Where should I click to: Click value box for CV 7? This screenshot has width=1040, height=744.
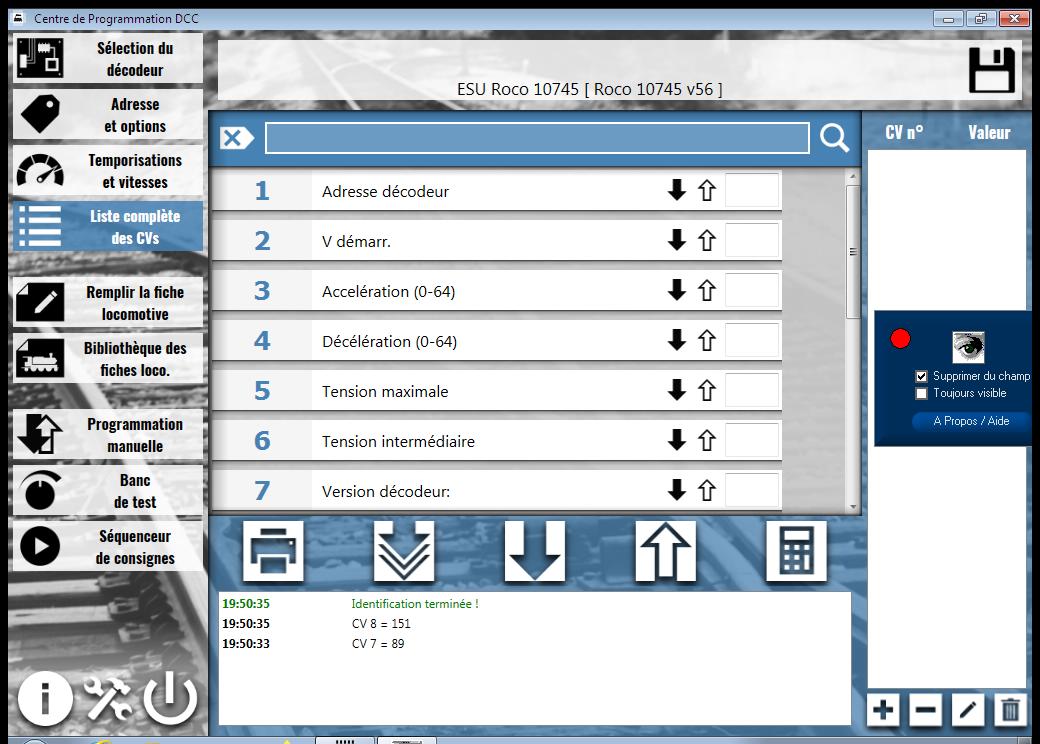(752, 490)
